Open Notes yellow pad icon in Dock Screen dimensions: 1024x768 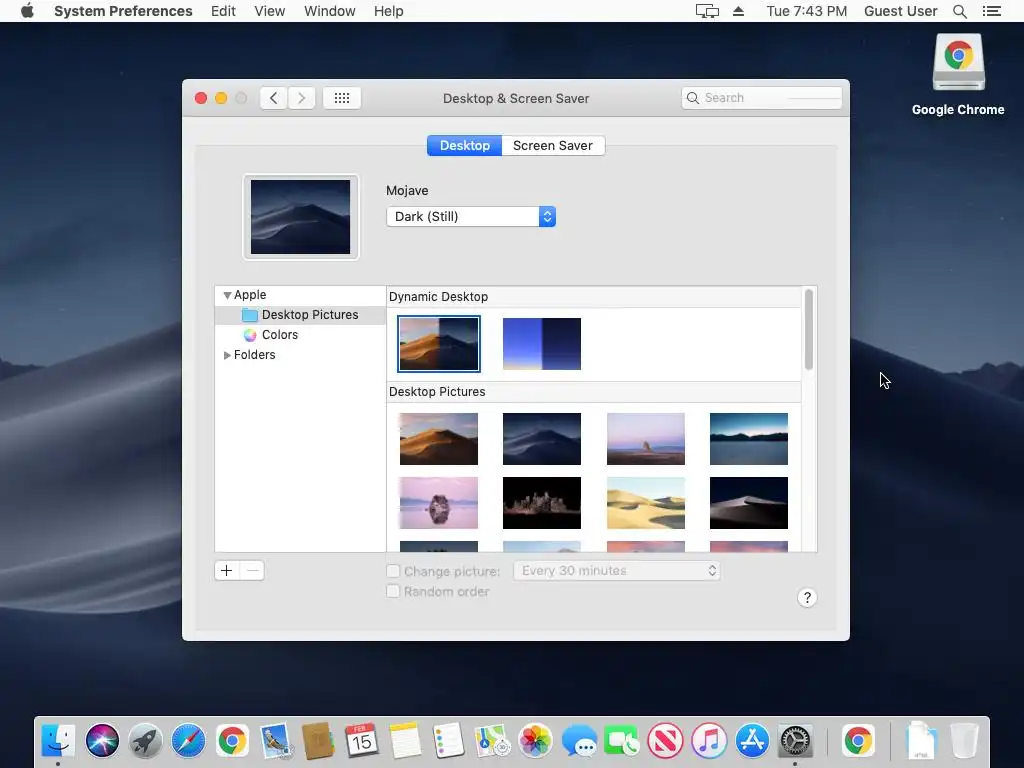[x=405, y=741]
